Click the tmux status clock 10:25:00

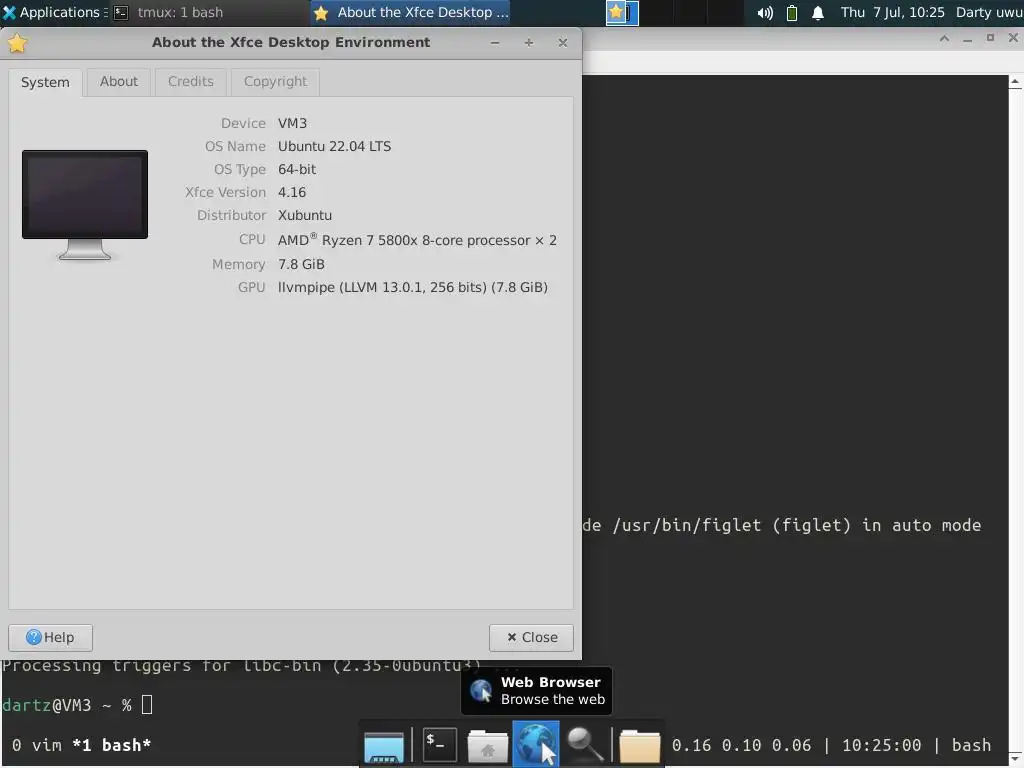pos(882,745)
